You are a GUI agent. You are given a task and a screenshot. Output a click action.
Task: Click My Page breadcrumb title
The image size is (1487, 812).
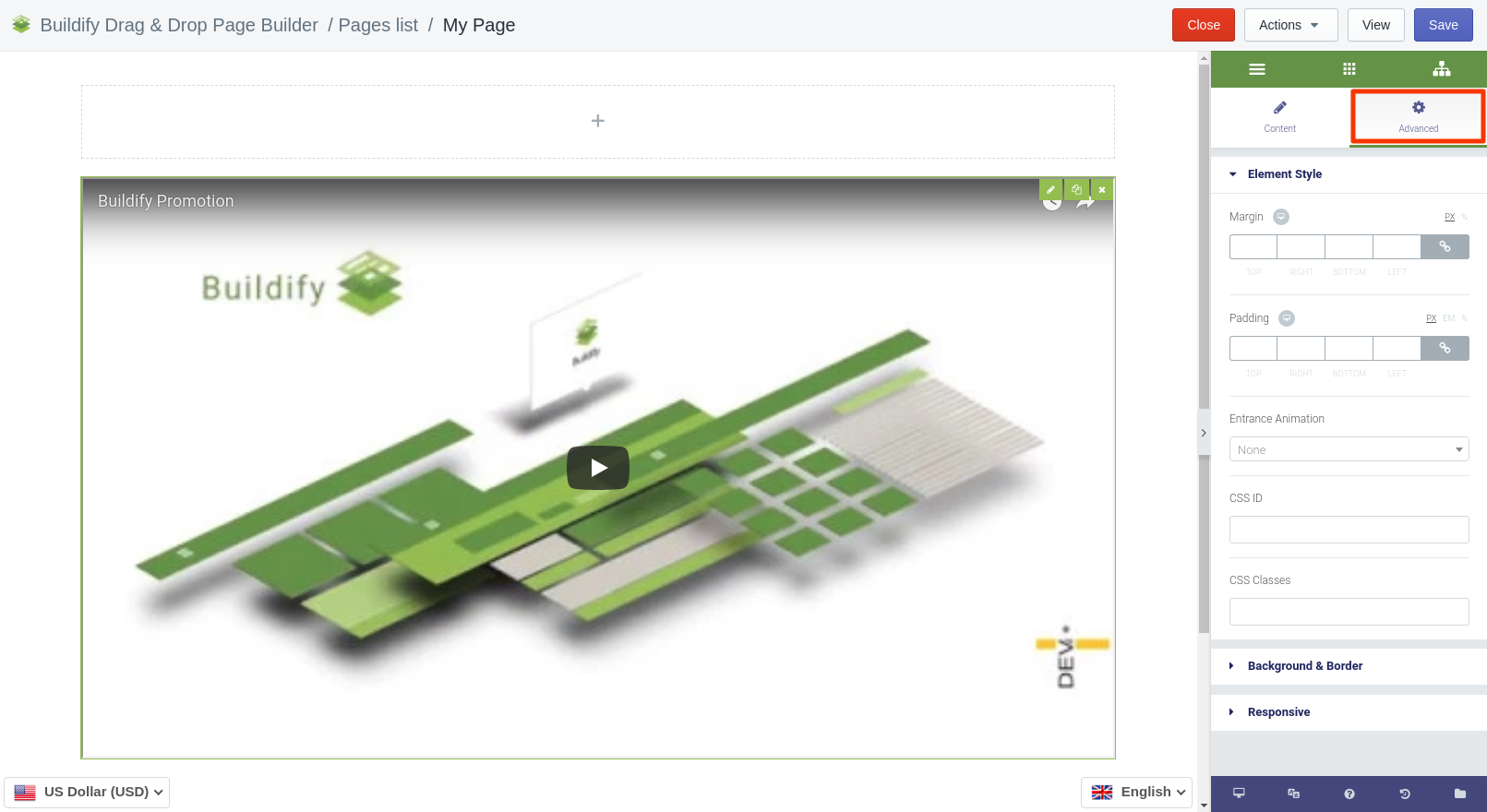pos(479,25)
